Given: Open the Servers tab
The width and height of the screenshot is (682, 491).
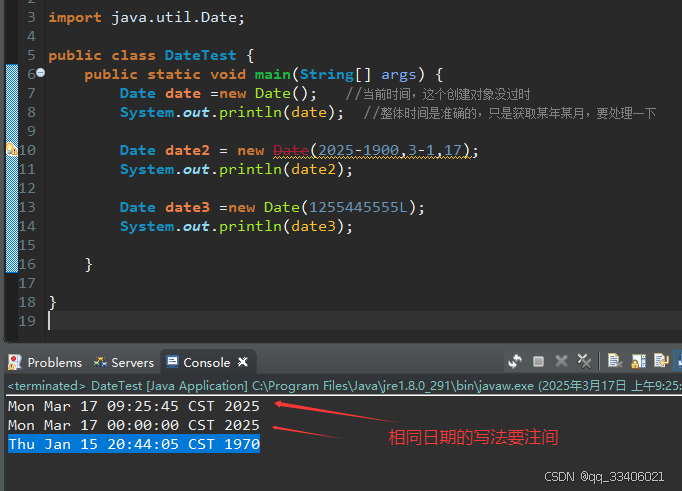Looking at the screenshot, I should (x=133, y=363).
